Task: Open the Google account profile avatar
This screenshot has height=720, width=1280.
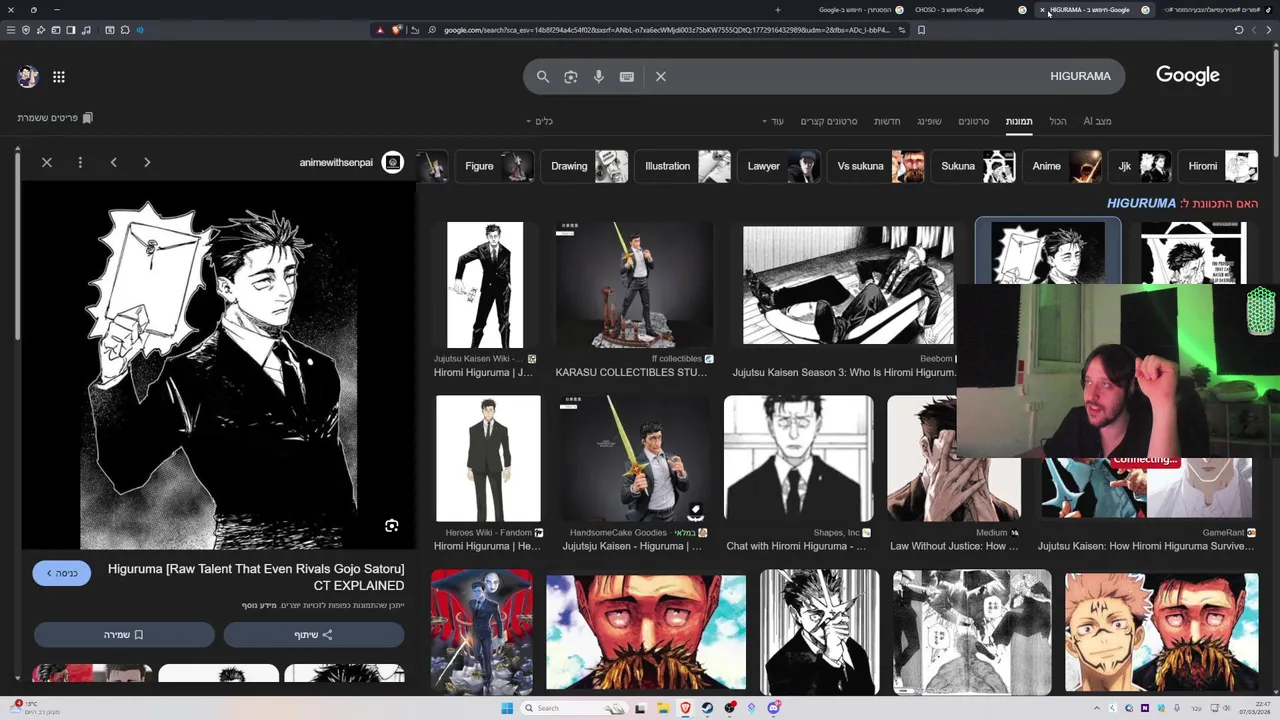Action: tap(28, 76)
